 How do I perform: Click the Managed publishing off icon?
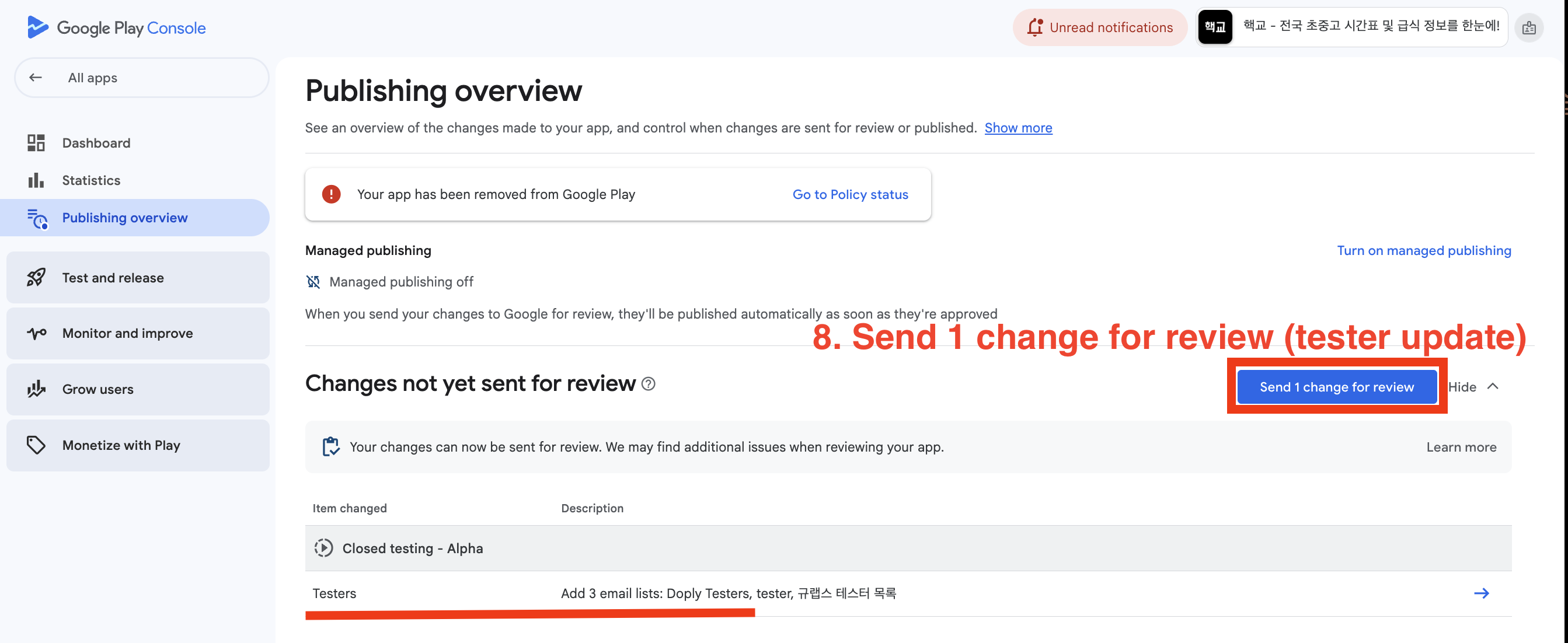click(313, 282)
